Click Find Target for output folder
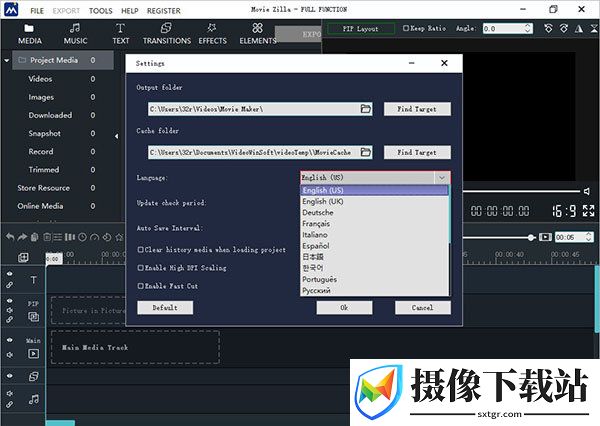The width and height of the screenshot is (600, 426). coord(417,109)
